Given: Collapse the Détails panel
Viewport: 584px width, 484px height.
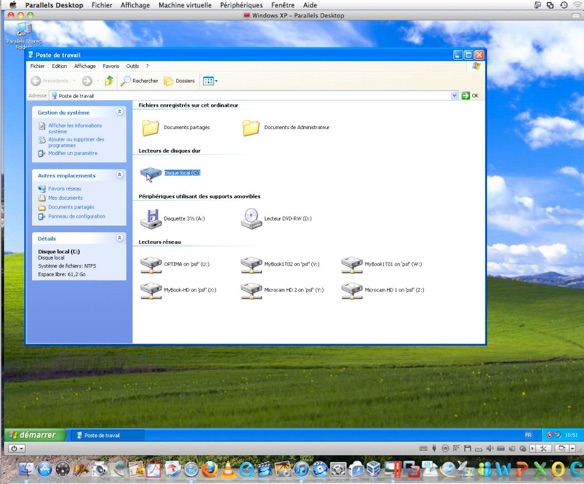Looking at the screenshot, I should coord(120,238).
